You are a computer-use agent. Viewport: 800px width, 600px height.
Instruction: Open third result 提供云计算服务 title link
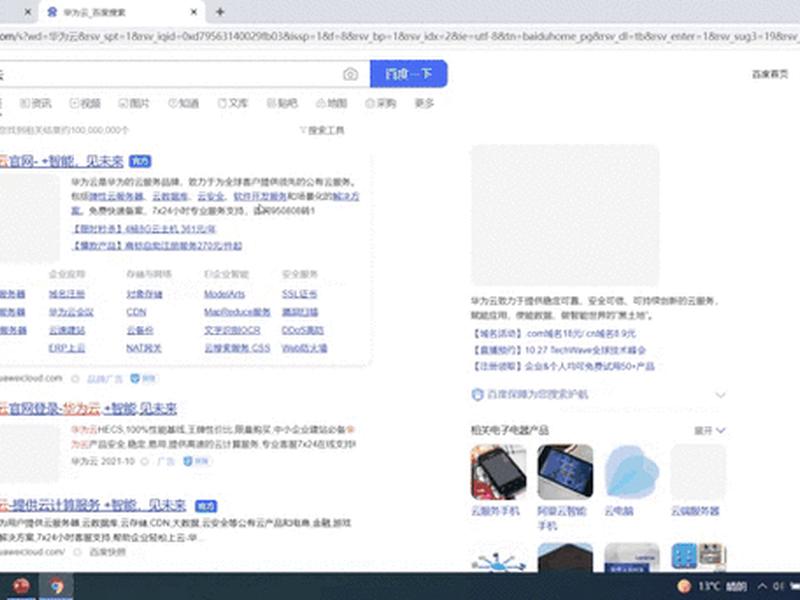(93, 505)
